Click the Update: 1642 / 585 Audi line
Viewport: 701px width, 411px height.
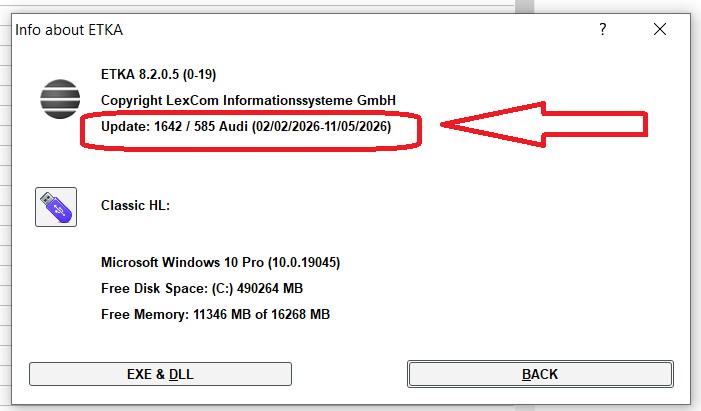pyautogui.click(x=246, y=127)
